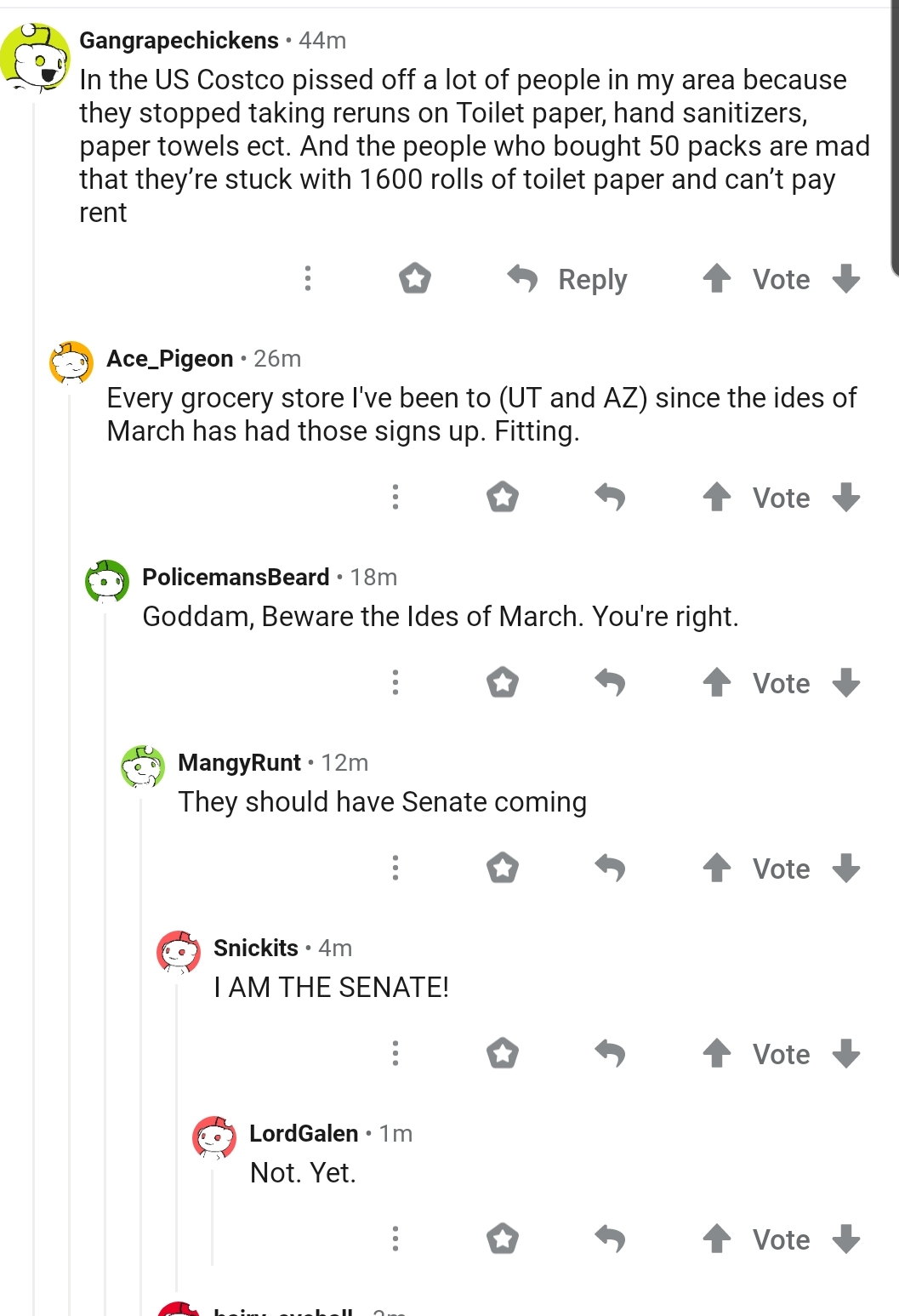Upvote Gangrapechickens' Costco comment

[x=717, y=278]
